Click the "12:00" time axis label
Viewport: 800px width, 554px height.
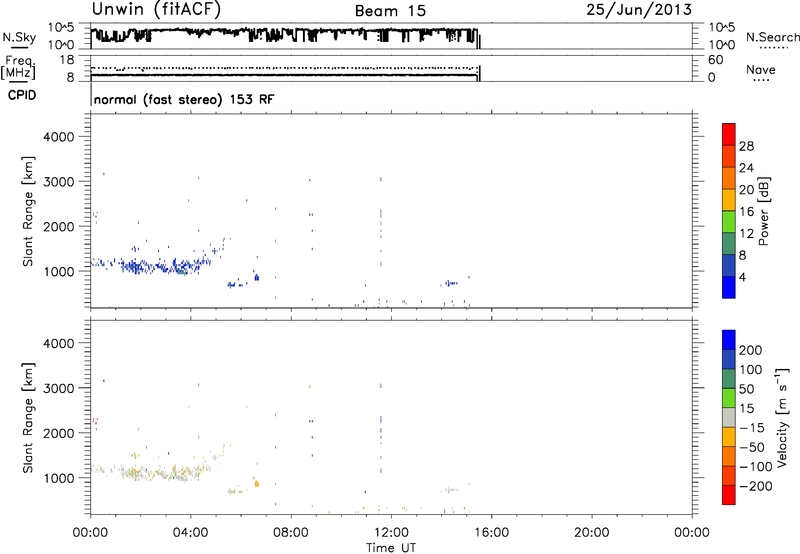click(x=391, y=533)
